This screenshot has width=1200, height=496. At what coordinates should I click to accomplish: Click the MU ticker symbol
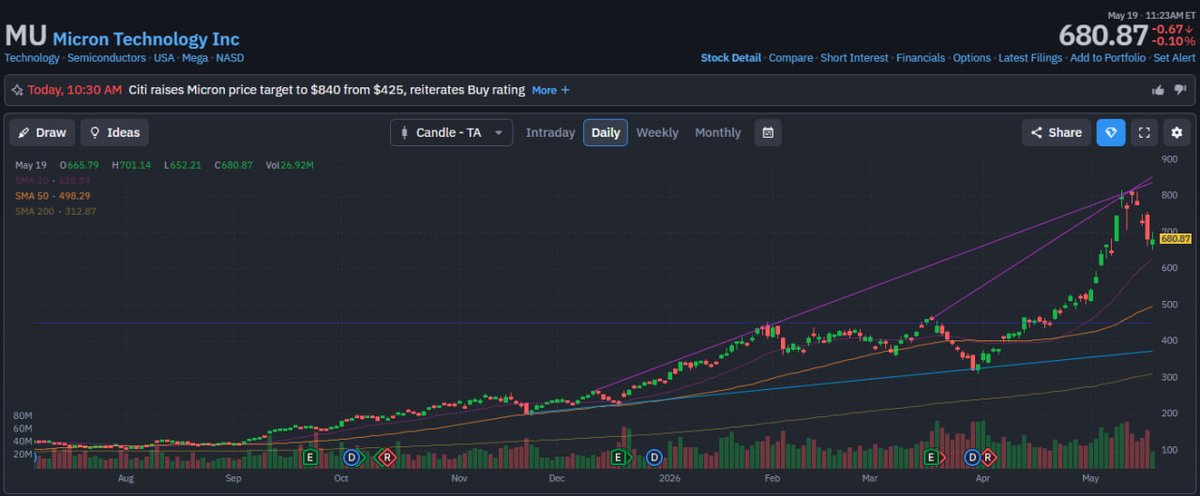coord(25,36)
